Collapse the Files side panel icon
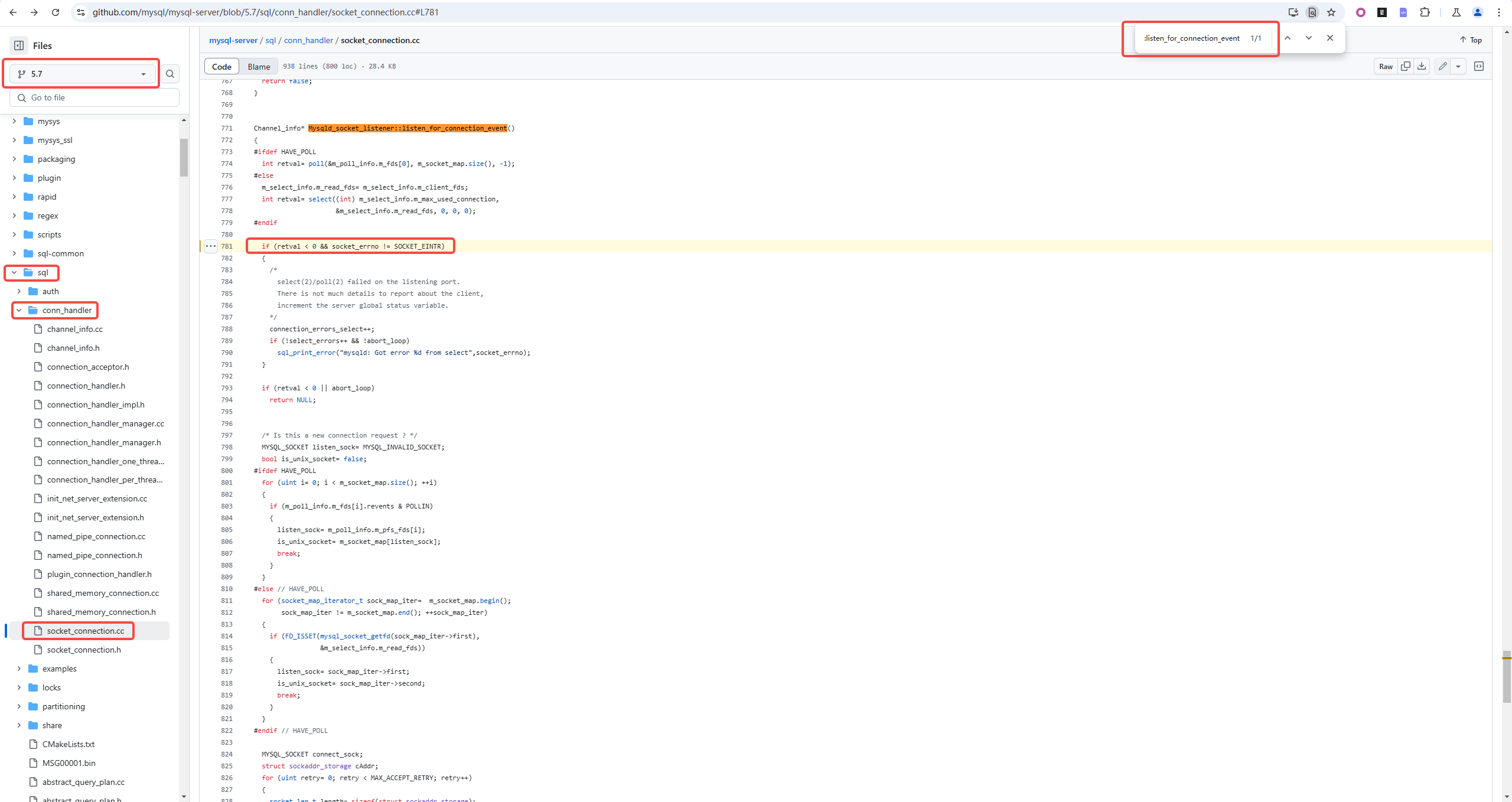This screenshot has width=1512, height=802. (19, 45)
